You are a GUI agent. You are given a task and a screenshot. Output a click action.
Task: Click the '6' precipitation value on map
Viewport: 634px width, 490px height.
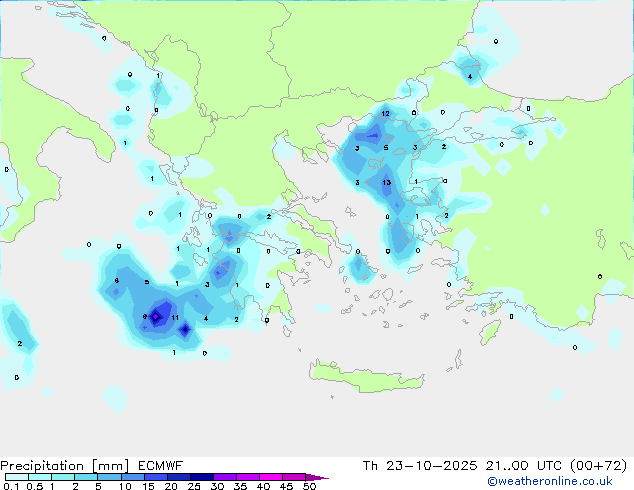(x=116, y=281)
